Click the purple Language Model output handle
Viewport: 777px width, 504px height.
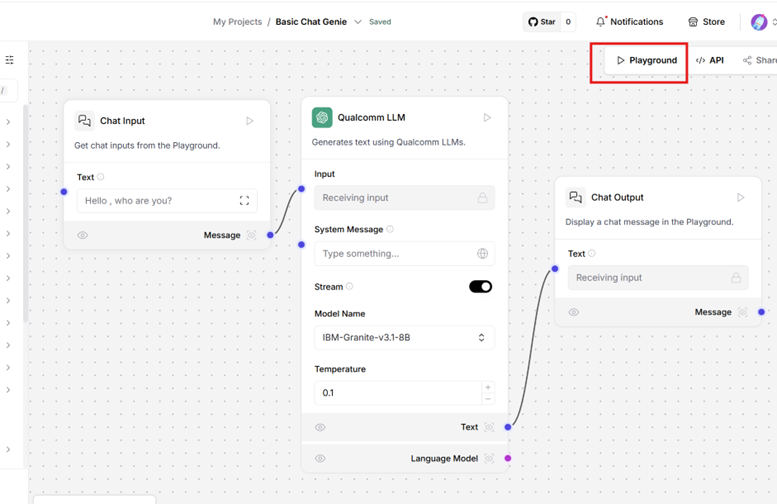[508, 458]
